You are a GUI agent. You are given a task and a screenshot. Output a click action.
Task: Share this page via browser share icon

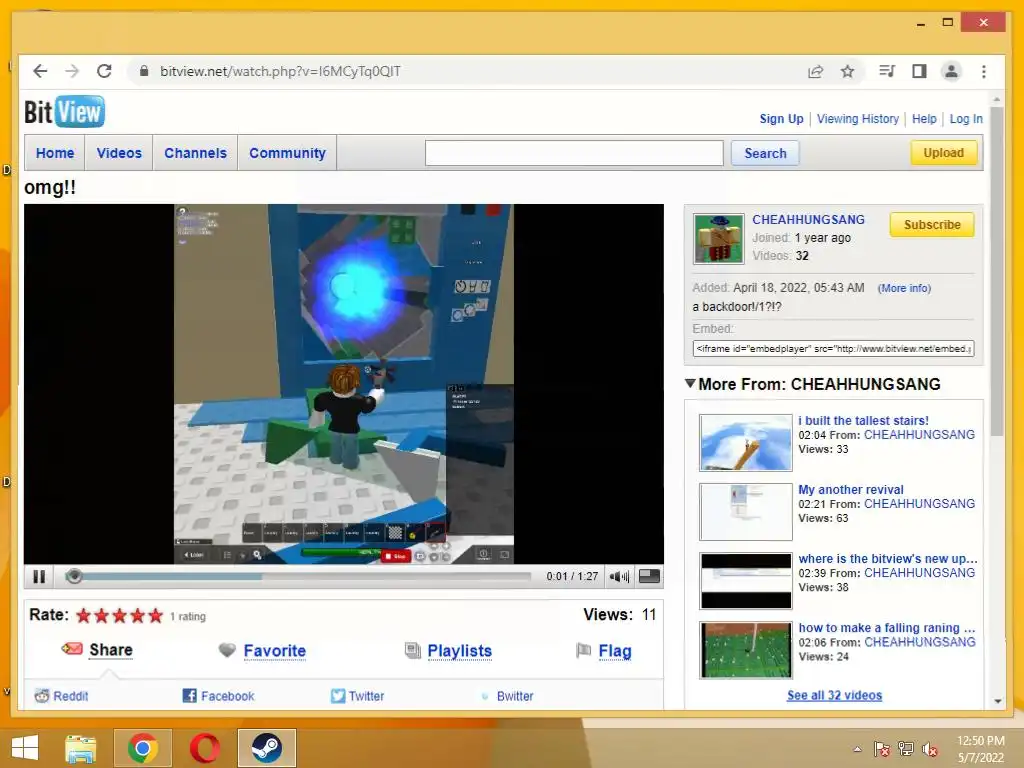click(815, 71)
